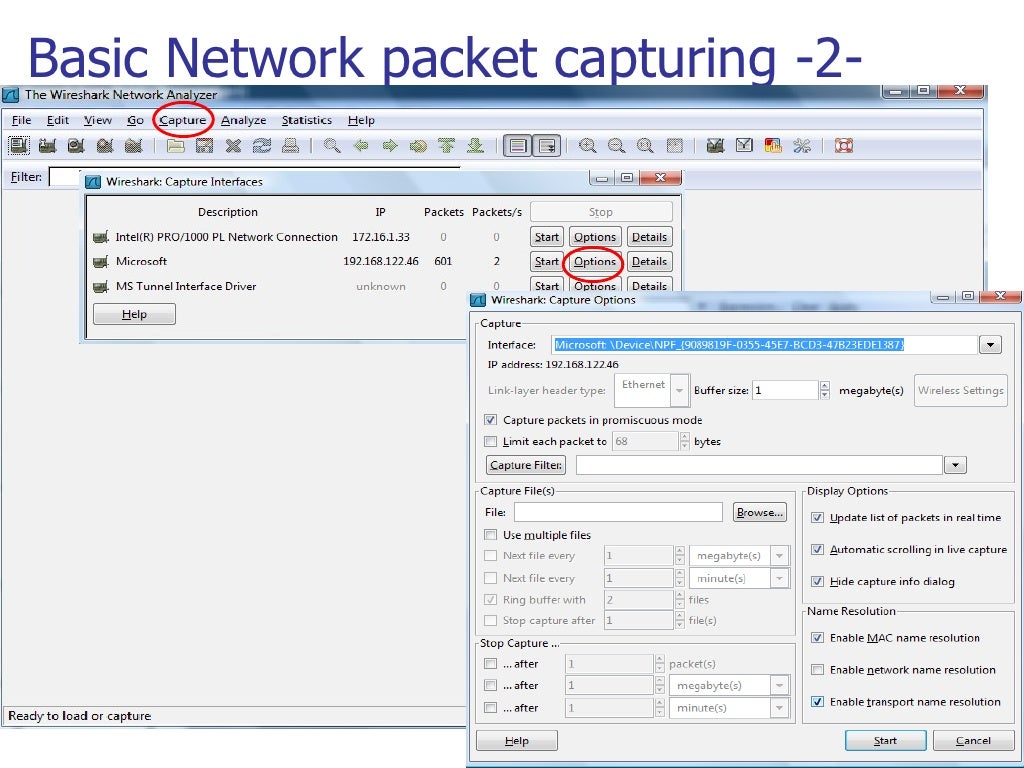
Task: Open Options for the Microsoft interface
Action: coord(595,262)
